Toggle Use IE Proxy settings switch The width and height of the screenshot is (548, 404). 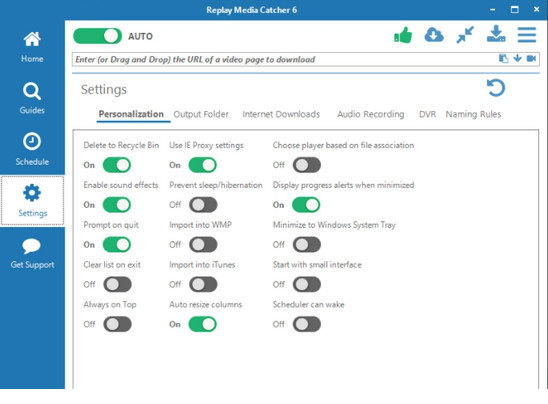(x=203, y=165)
